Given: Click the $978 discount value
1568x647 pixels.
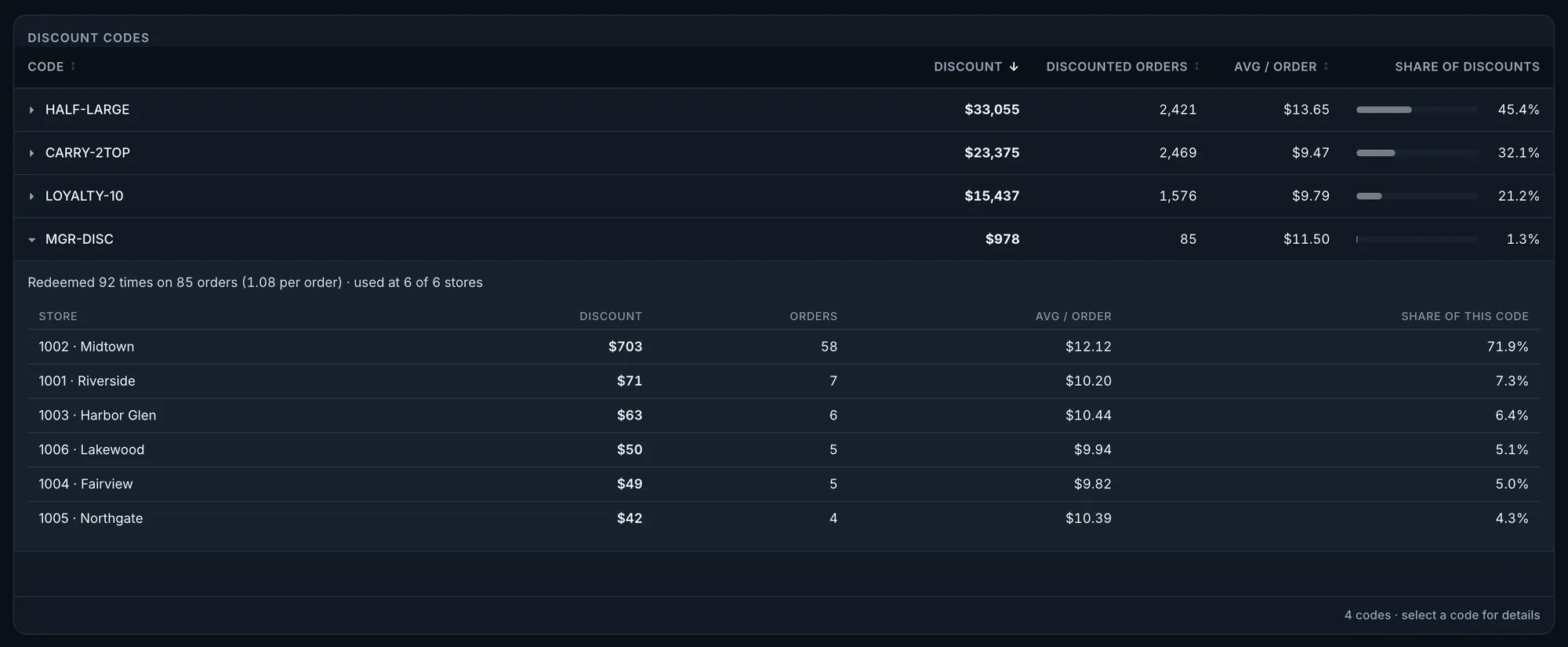Looking at the screenshot, I should pyautogui.click(x=1002, y=239).
